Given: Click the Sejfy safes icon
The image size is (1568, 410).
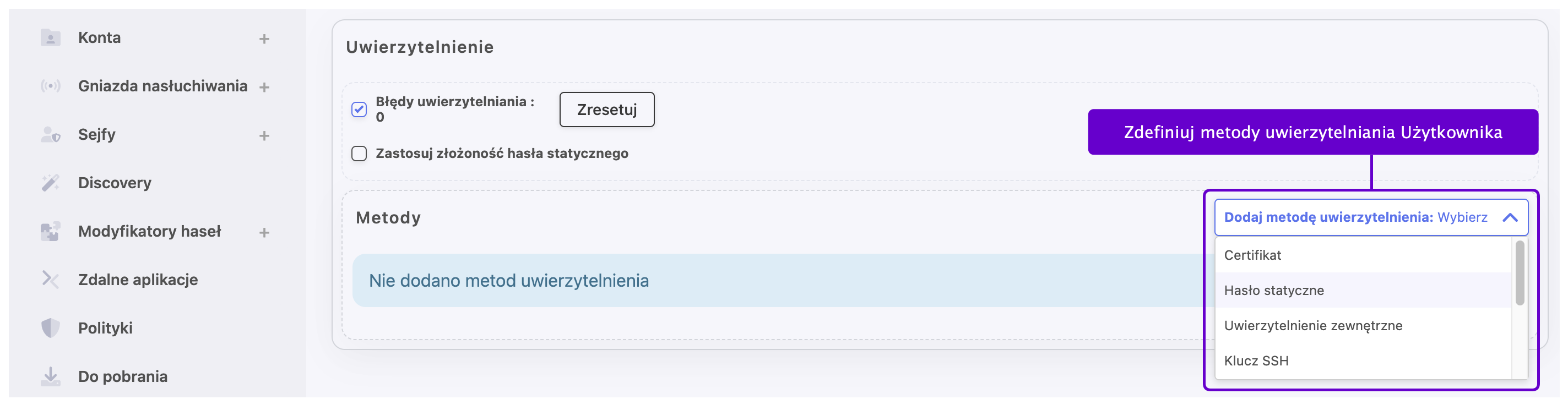Looking at the screenshot, I should [51, 134].
